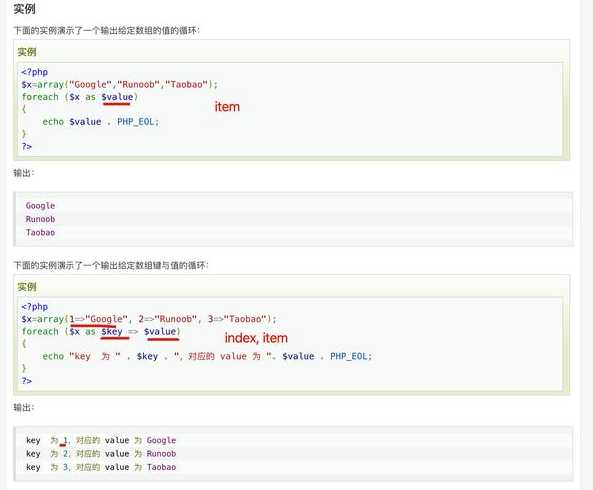Image resolution: width=593 pixels, height=490 pixels.
Task: Click the array line with 1=>"Google", 2=>"Runoob"
Action: click(x=149, y=319)
